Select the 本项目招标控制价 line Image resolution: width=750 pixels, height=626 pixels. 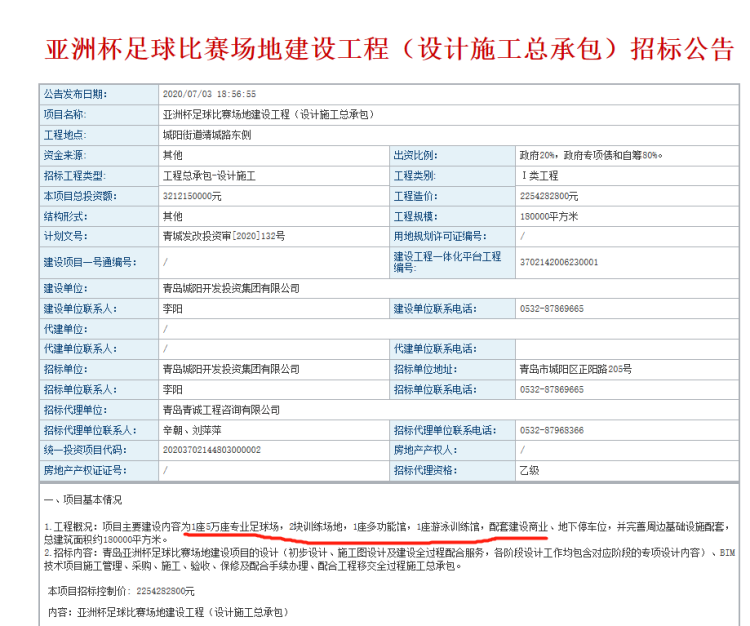[121, 592]
